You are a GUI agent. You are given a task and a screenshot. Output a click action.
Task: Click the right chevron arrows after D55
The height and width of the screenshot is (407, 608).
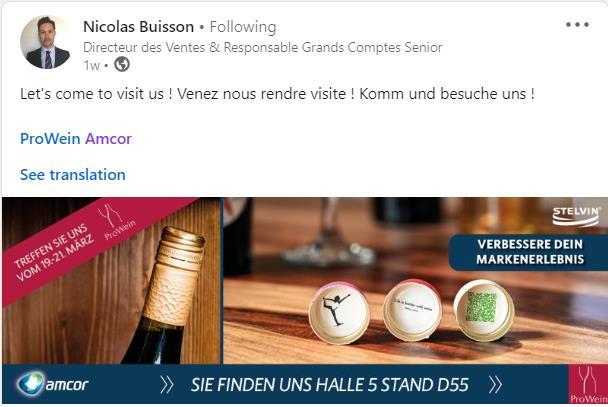point(495,385)
